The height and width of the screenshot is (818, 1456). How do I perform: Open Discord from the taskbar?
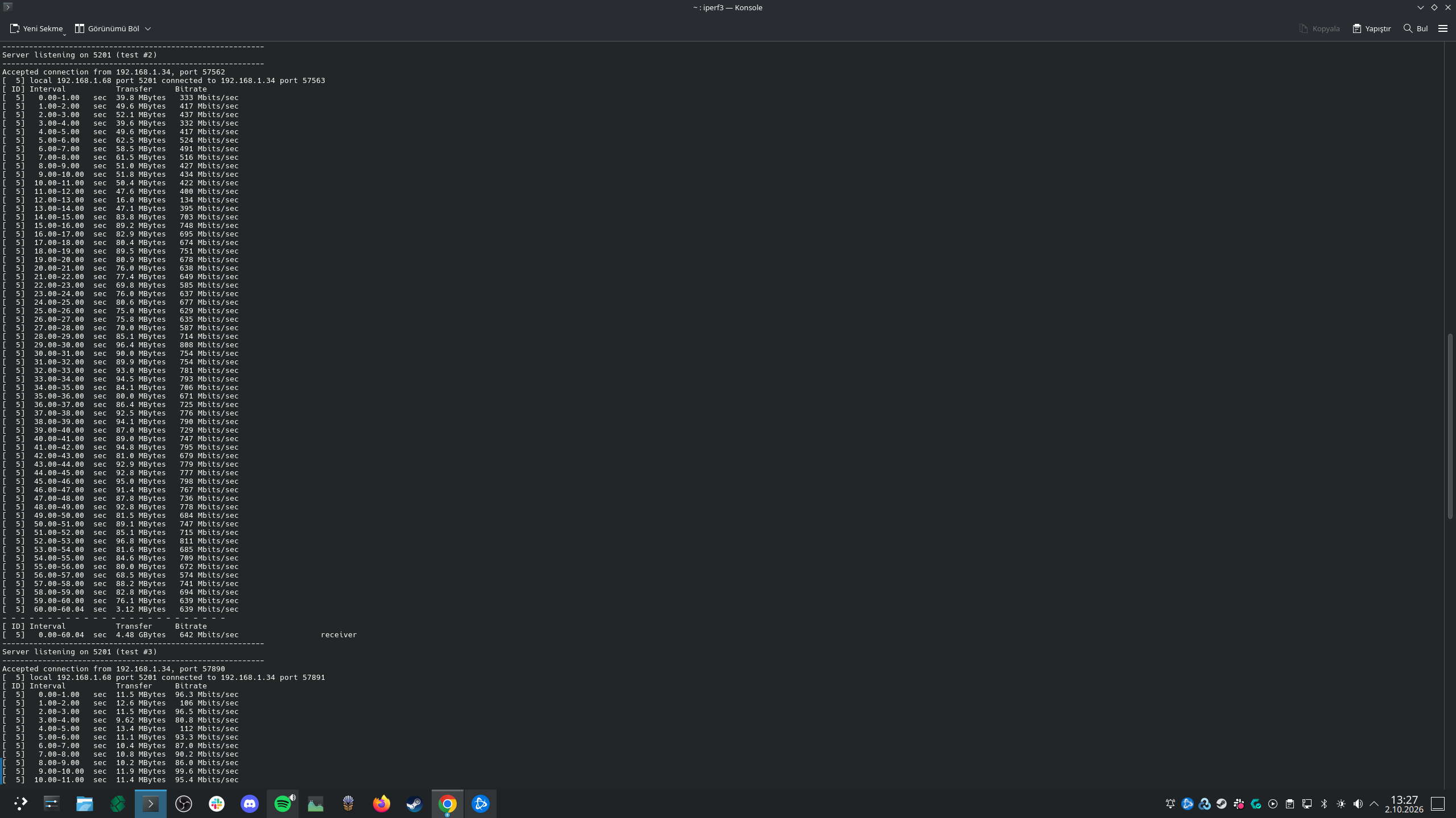click(x=250, y=803)
